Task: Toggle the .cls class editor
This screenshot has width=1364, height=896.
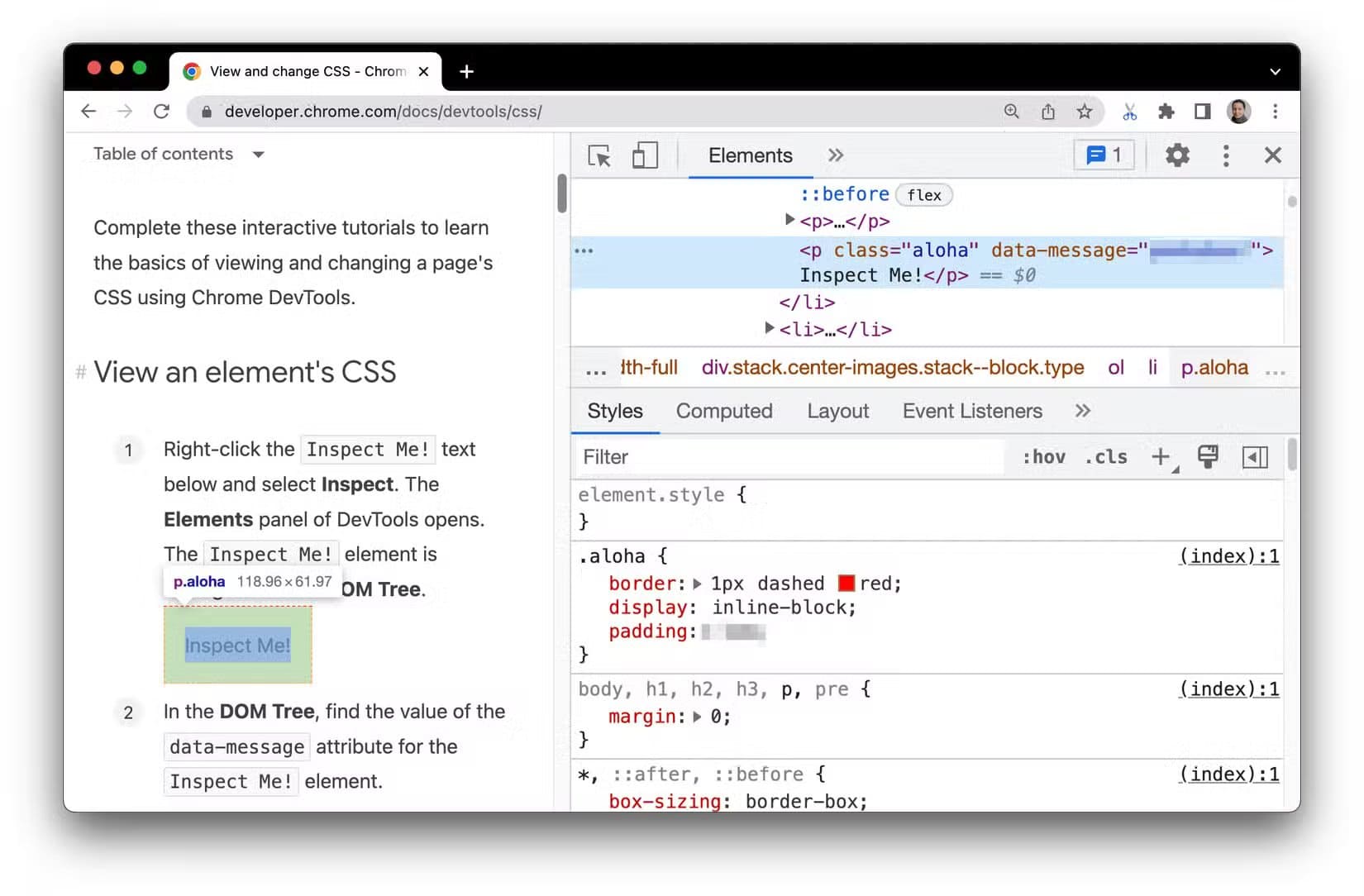Action: [x=1106, y=457]
